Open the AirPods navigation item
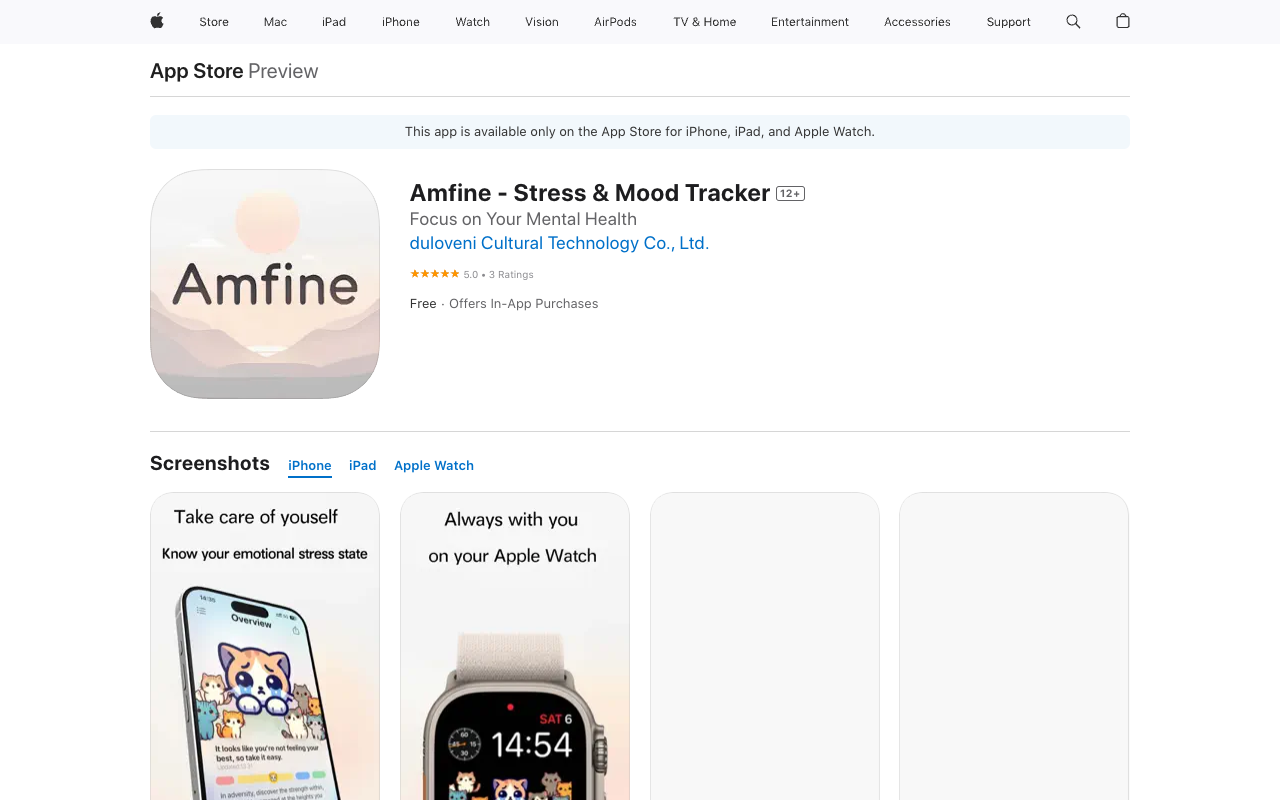The height and width of the screenshot is (800, 1280). [615, 22]
